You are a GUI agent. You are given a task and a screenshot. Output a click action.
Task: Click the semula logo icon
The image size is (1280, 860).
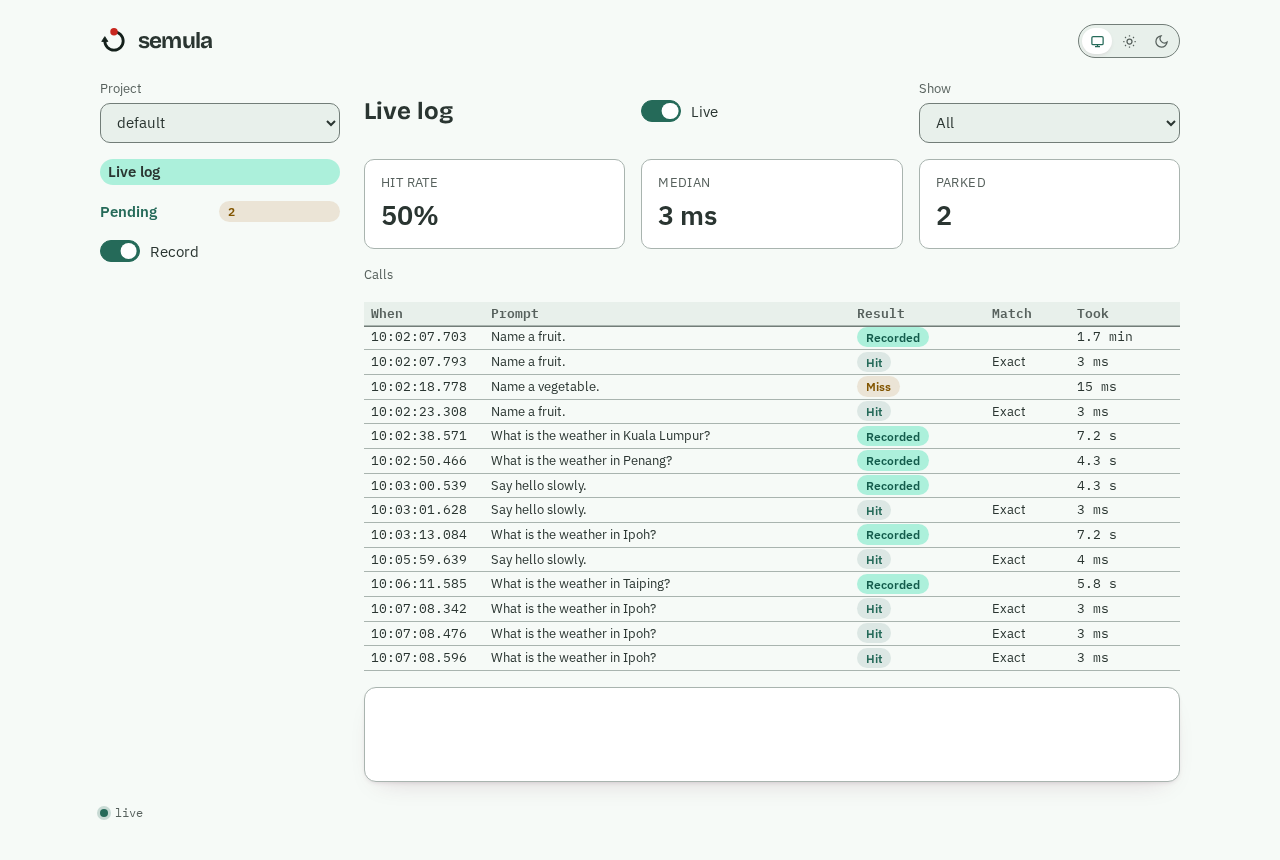tap(113, 40)
